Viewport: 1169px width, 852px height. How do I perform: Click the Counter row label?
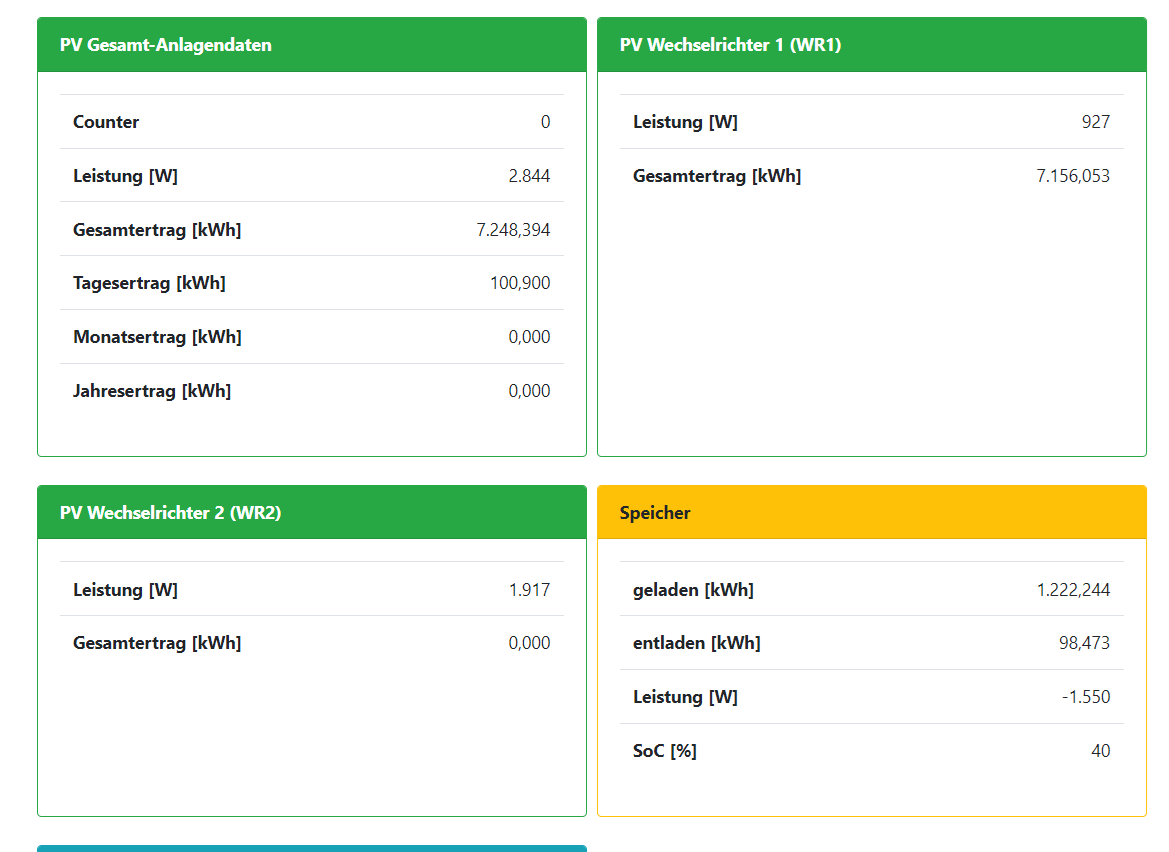[106, 122]
